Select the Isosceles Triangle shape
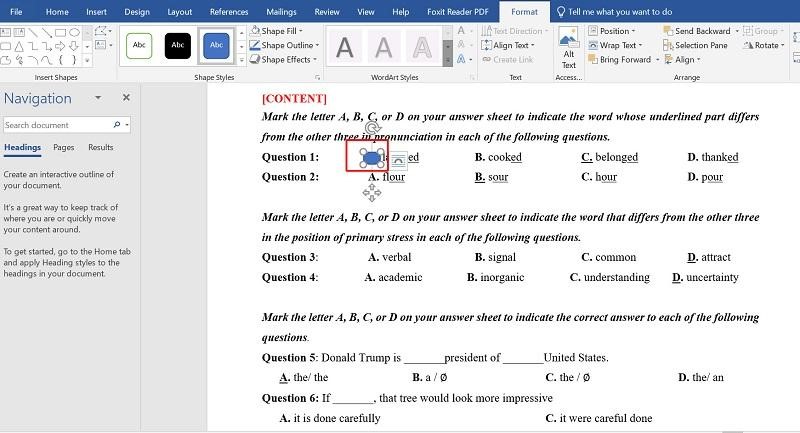 [x=19, y=46]
